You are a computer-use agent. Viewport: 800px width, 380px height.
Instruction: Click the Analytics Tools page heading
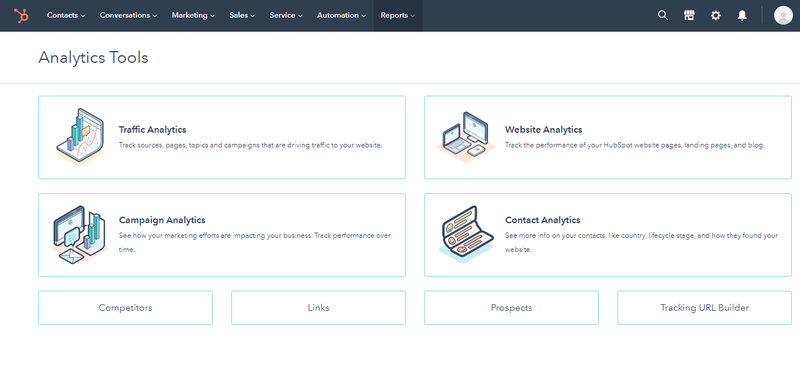click(93, 58)
